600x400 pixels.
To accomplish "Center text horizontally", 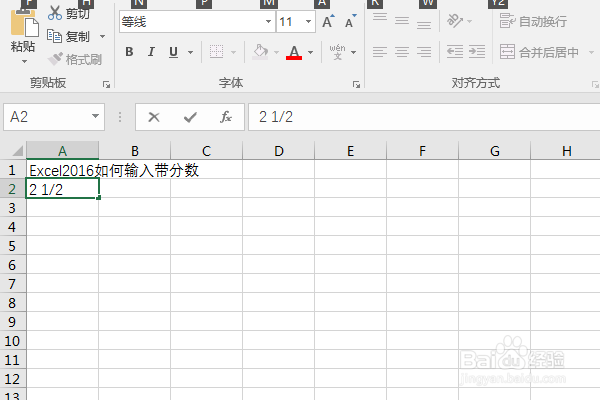I will click(402, 52).
